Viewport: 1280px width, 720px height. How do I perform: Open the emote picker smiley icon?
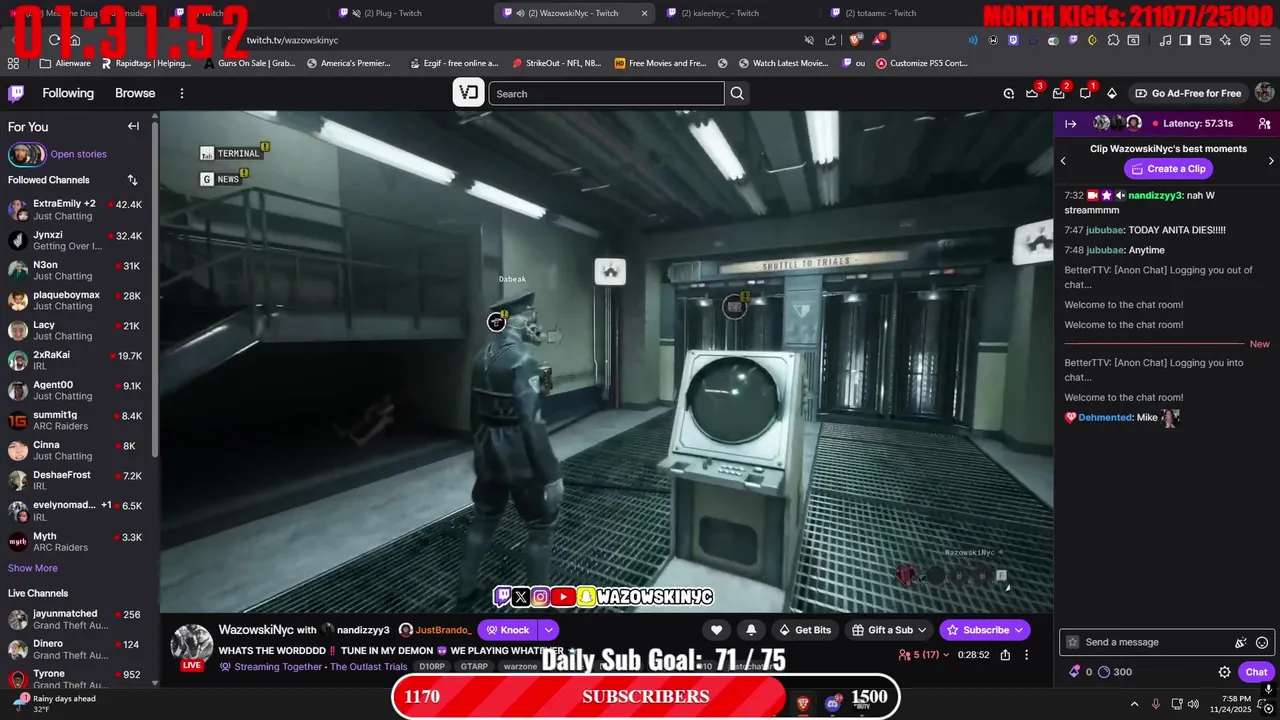point(1262,642)
